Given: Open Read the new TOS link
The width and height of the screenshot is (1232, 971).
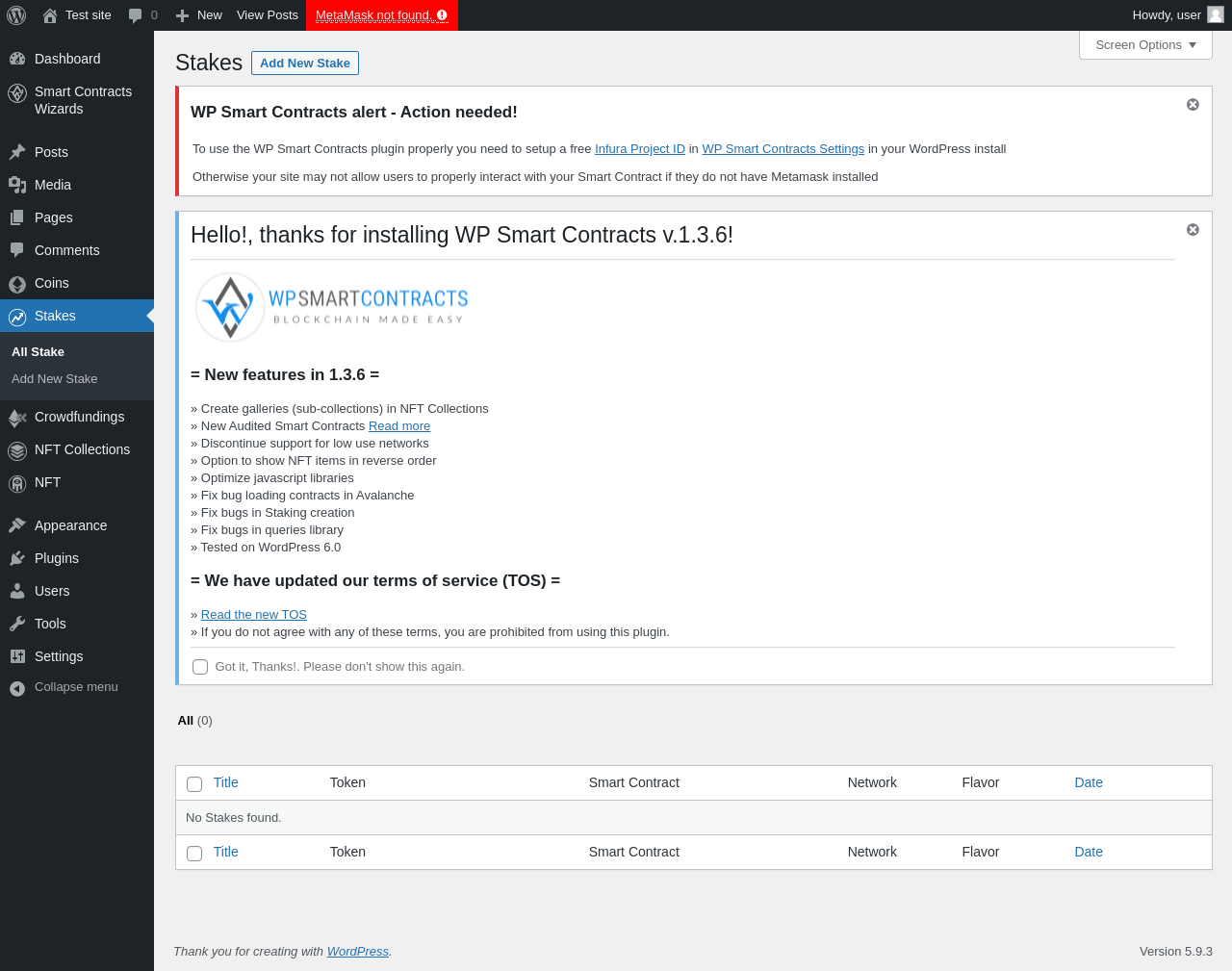Looking at the screenshot, I should [x=254, y=615].
